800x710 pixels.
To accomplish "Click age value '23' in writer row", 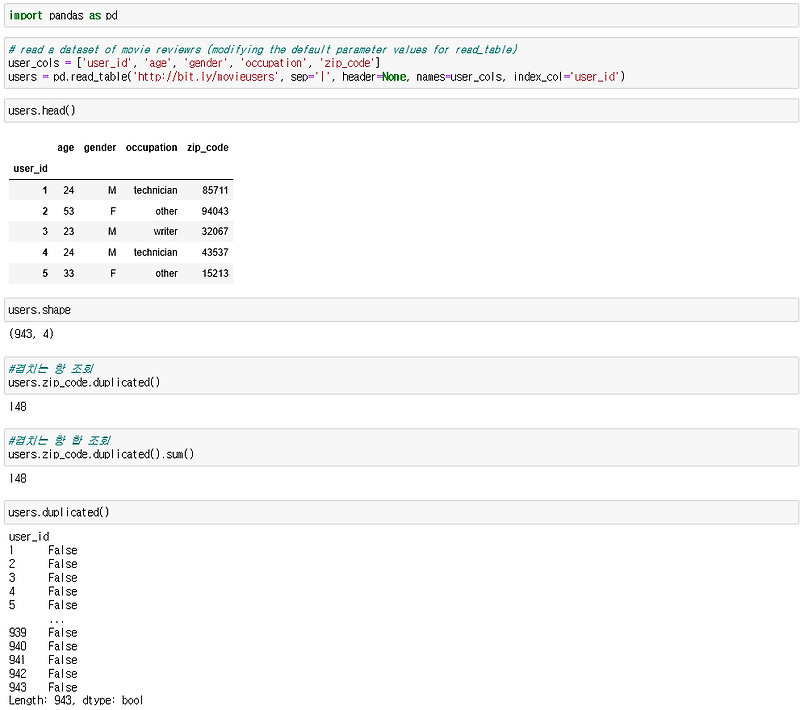I will point(69,231).
